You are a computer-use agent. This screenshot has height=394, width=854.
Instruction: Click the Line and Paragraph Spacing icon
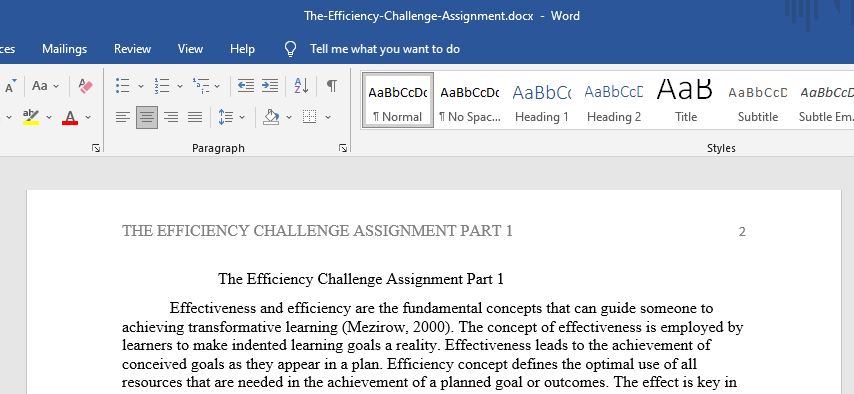225,117
